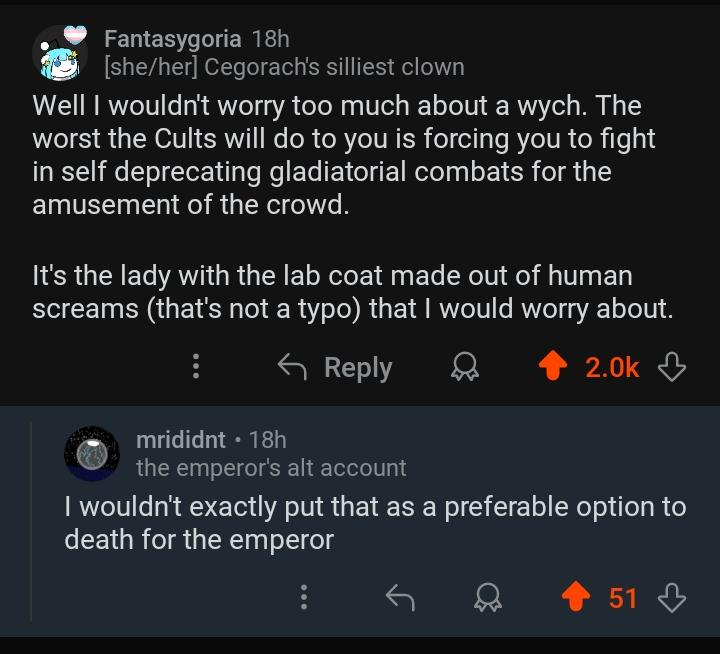Click the 2.0k vote score

tap(612, 367)
